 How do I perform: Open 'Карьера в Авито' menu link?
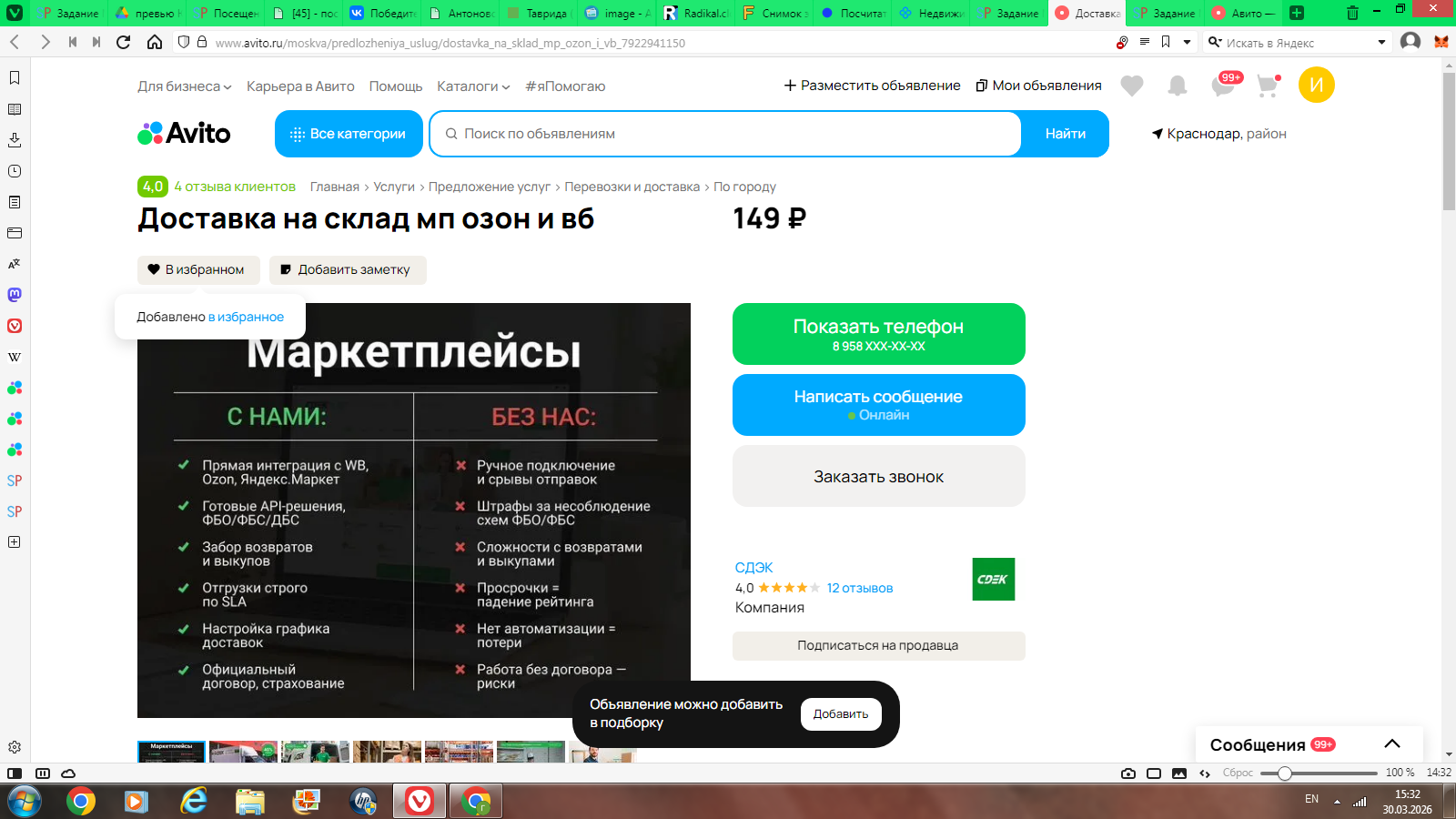300,86
